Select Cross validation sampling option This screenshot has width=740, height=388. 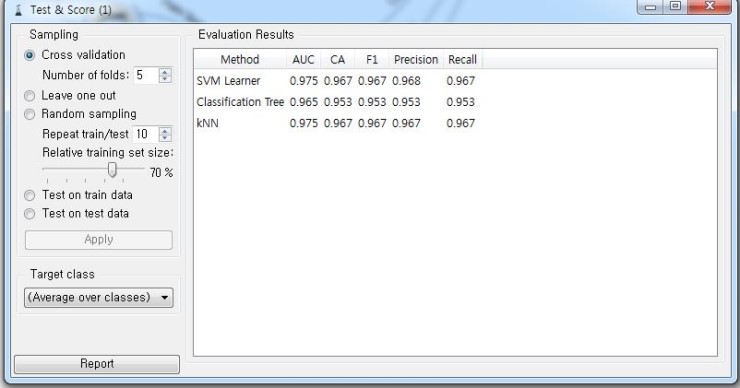click(x=29, y=55)
